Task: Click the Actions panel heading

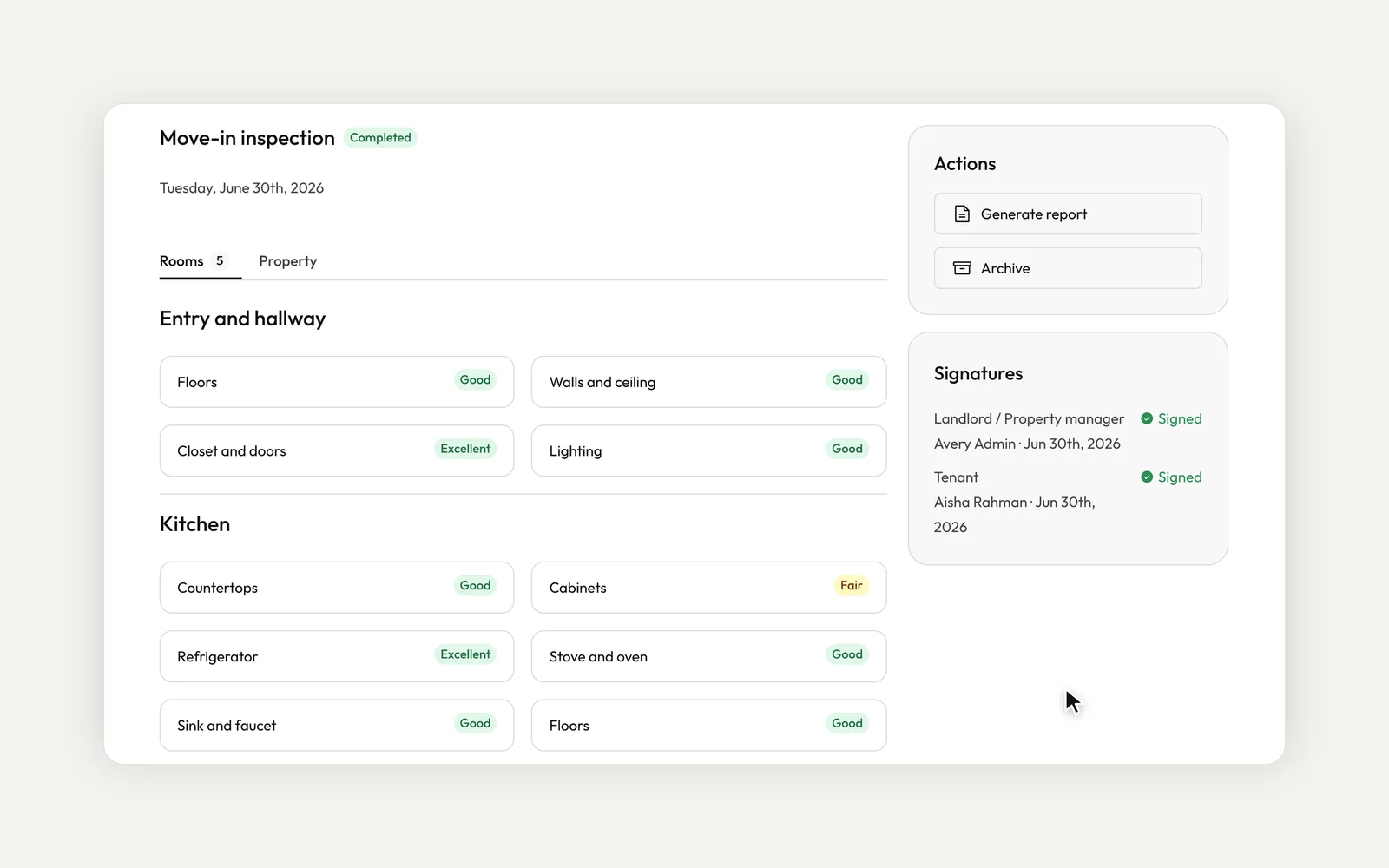Action: click(964, 163)
